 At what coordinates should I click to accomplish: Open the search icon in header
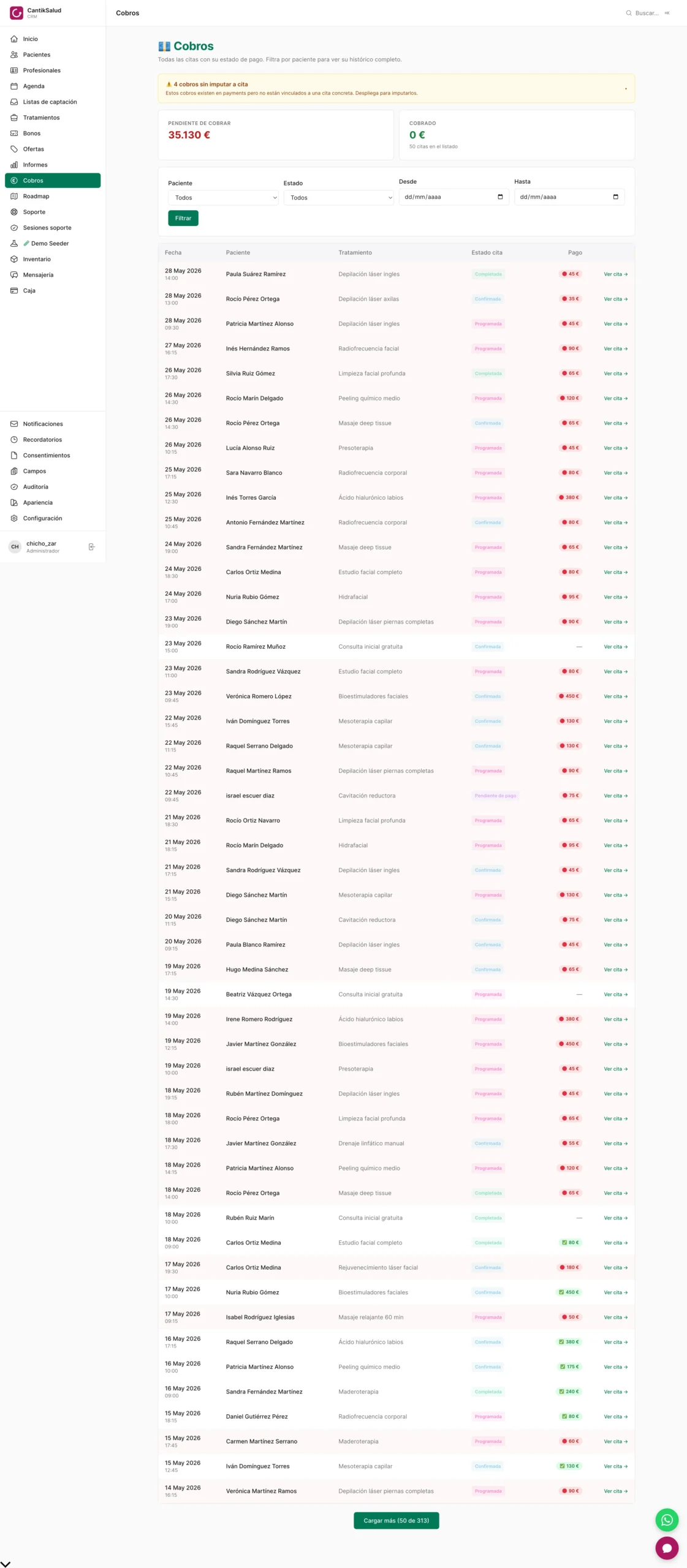coord(629,13)
